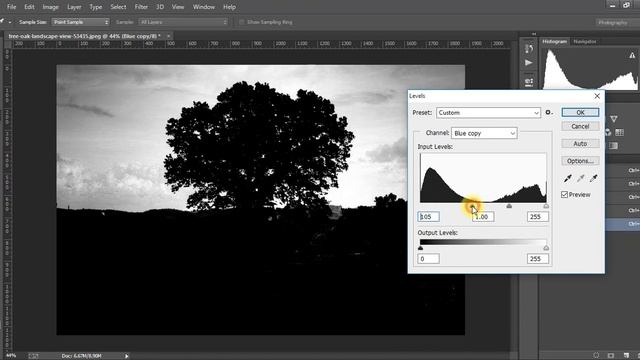Viewport: 640px width, 360px height.
Task: Open the View menu
Action: click(178, 7)
